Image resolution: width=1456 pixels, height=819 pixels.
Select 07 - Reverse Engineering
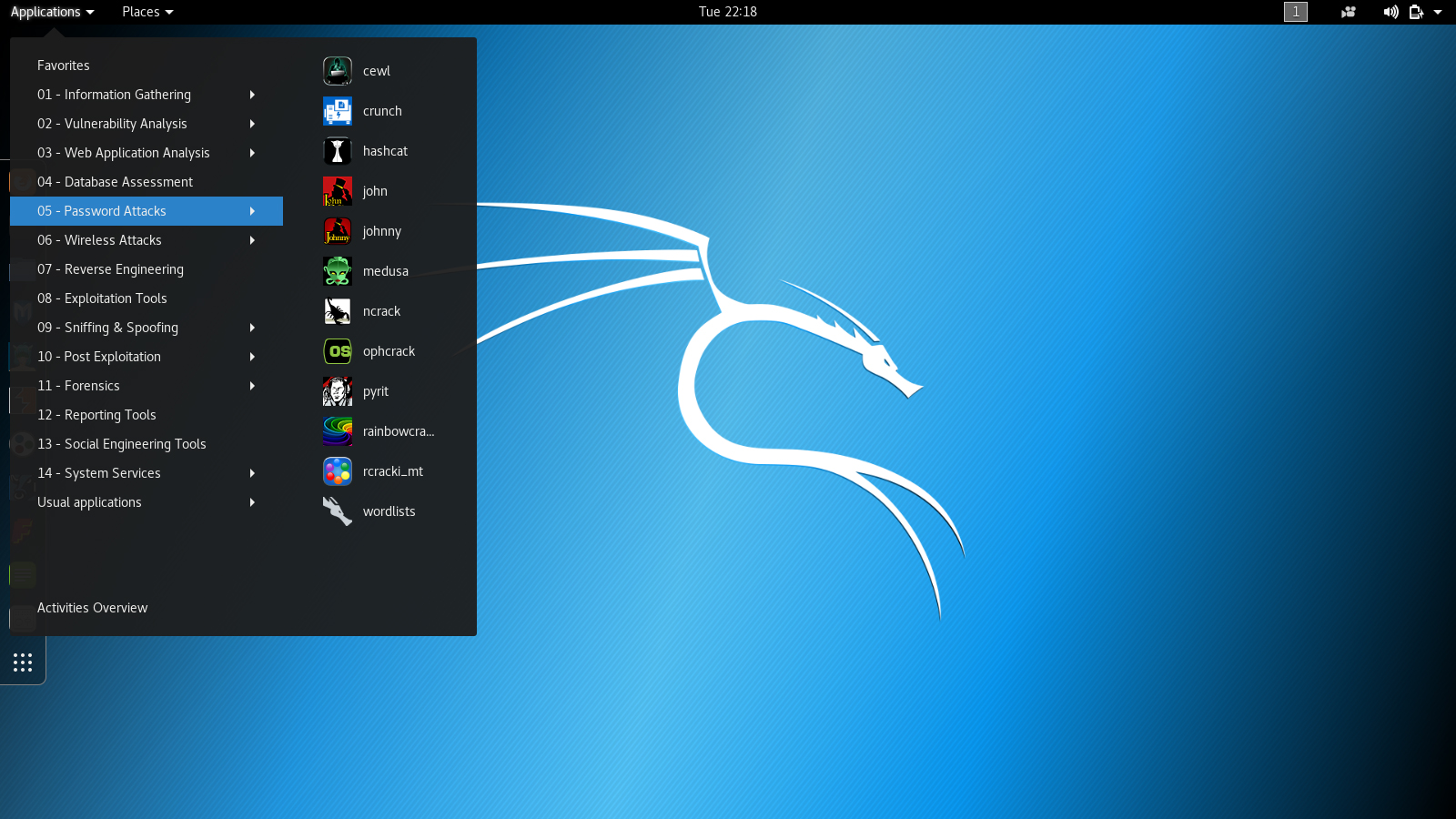pos(147,269)
